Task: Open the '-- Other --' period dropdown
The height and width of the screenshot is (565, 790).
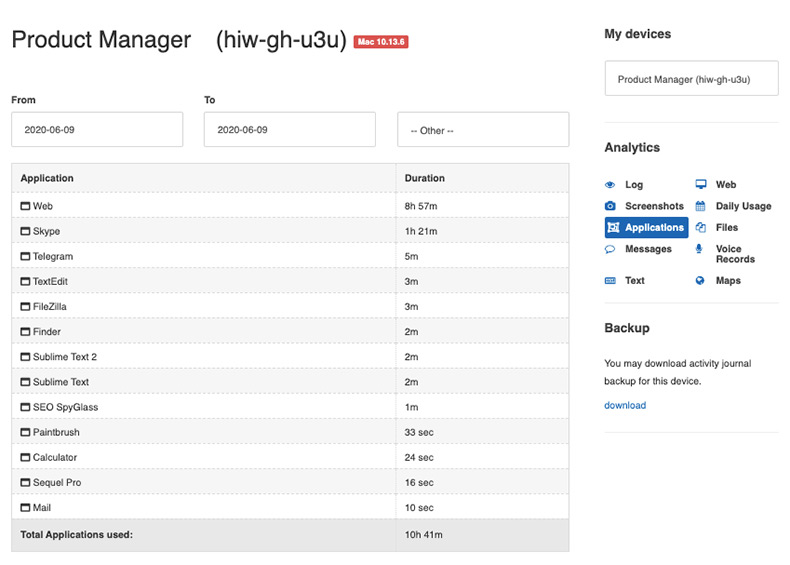Action: click(x=483, y=130)
